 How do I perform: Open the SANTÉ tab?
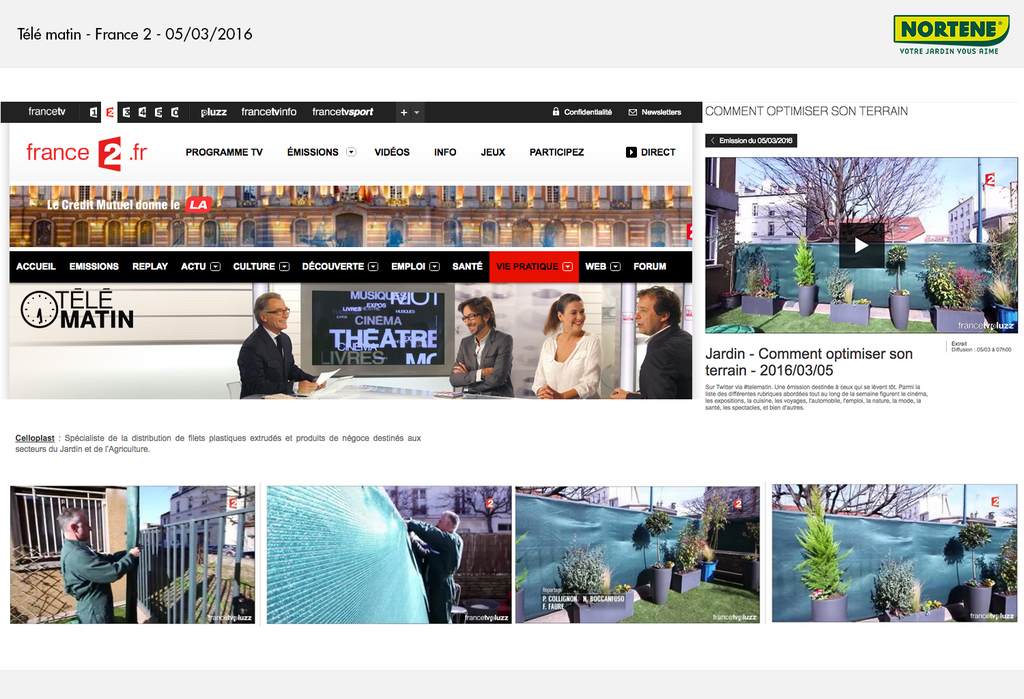[x=468, y=267]
